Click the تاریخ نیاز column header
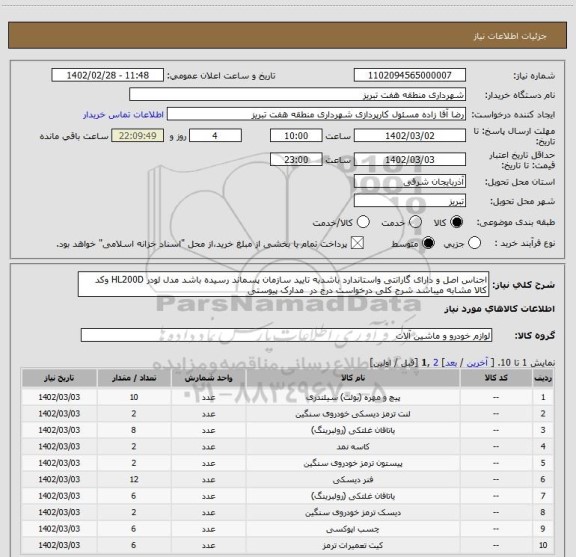 tap(59, 378)
